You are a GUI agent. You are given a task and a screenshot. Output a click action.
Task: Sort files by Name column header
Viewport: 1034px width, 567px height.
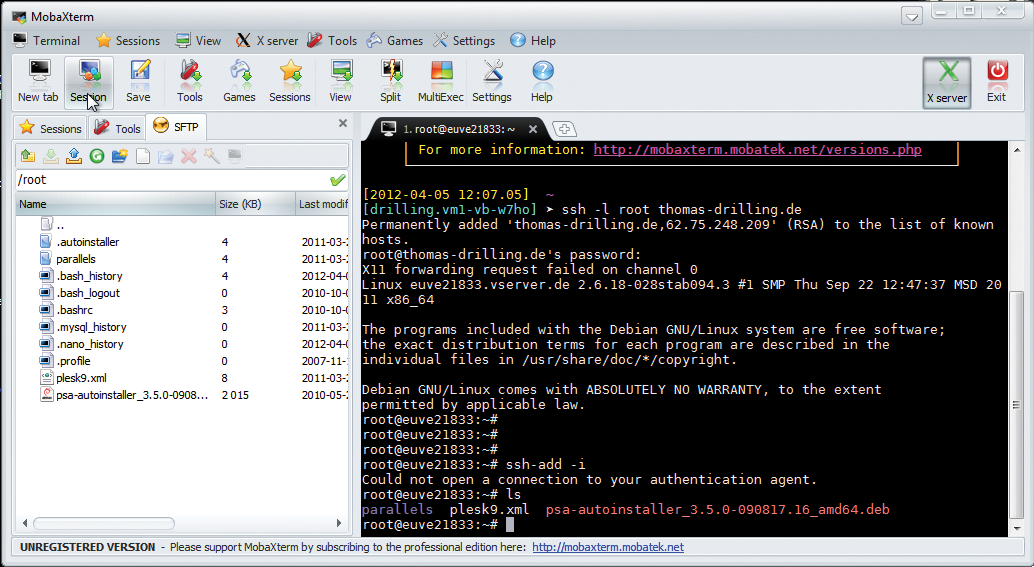pyautogui.click(x=115, y=204)
